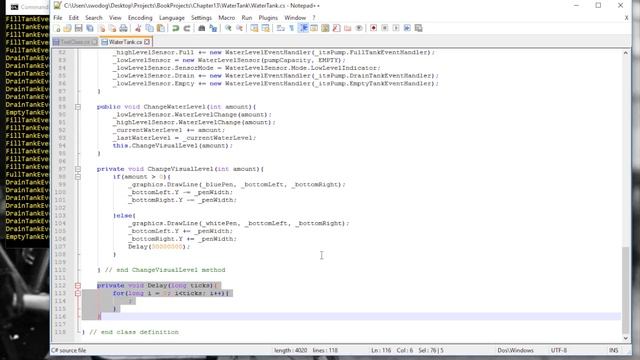
Task: Open the Encoding menu
Action: click(140, 18)
